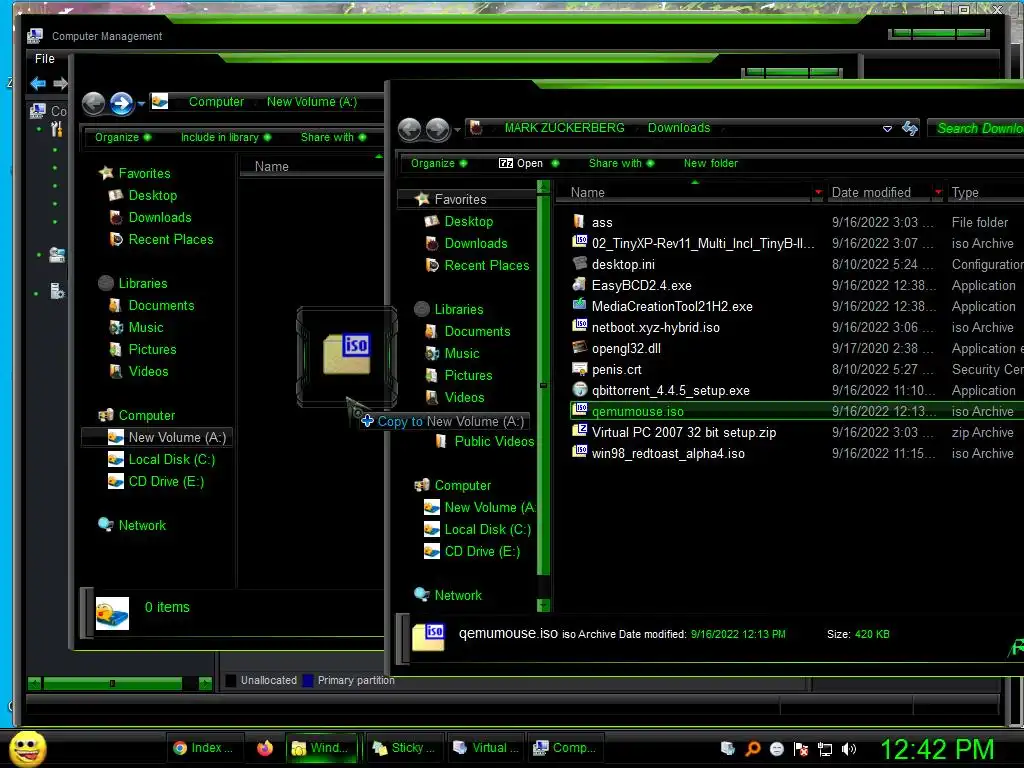Open Name column filter dropdown arrow
This screenshot has width=1024, height=768.
pyautogui.click(x=818, y=193)
